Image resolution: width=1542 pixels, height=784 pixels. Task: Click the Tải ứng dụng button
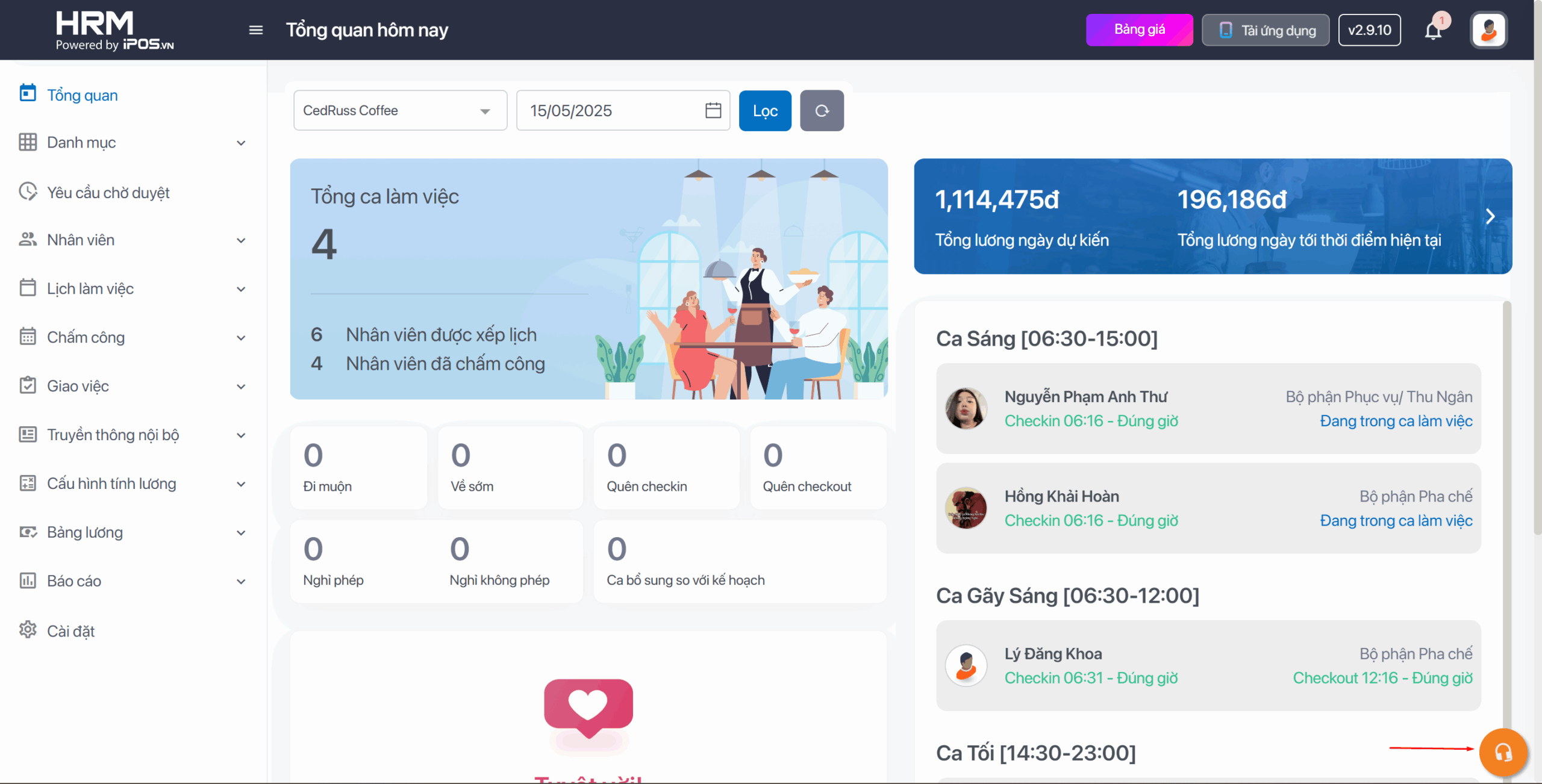point(1266,30)
